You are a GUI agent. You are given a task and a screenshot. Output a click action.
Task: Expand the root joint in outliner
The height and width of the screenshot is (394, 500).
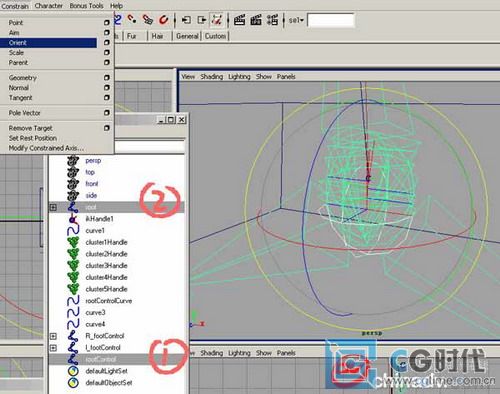[x=53, y=207]
